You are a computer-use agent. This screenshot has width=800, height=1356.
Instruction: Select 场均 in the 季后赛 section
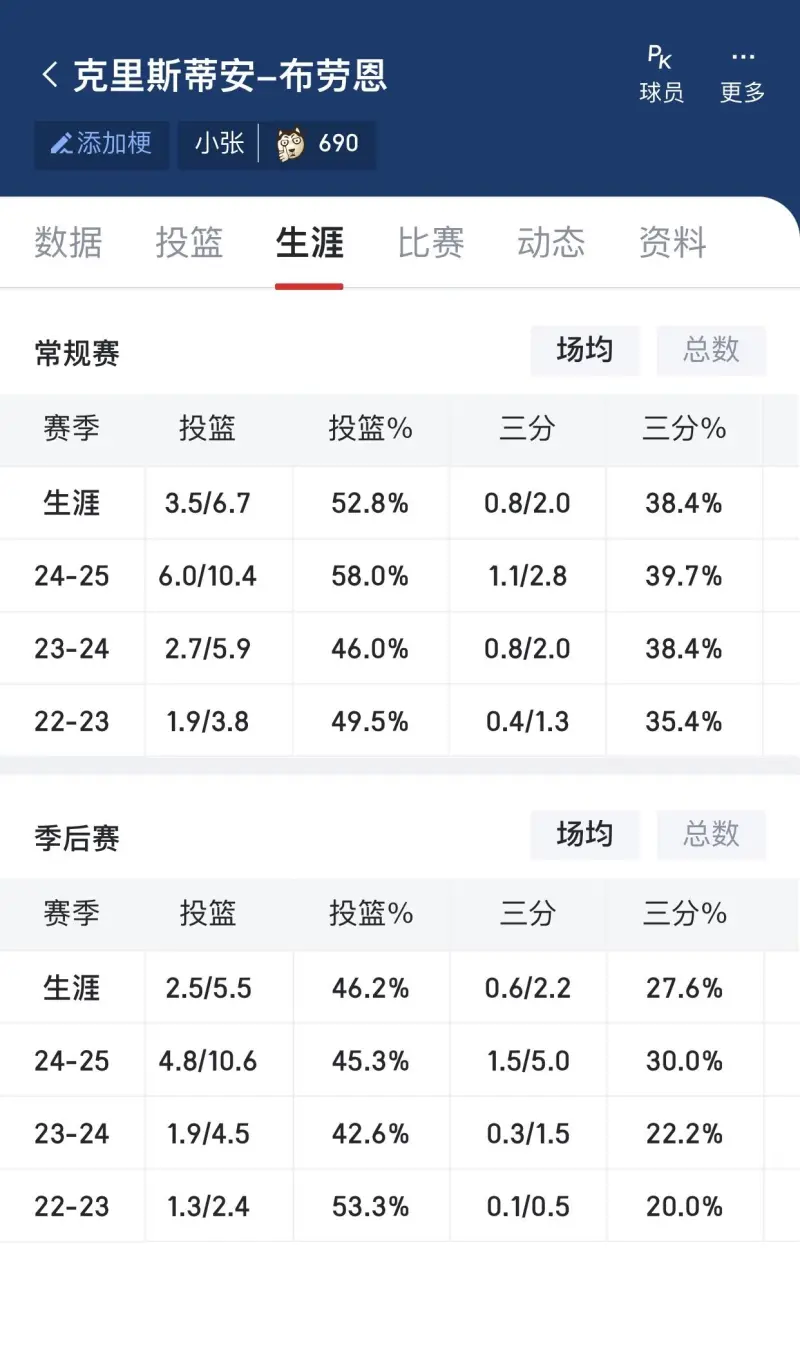tap(585, 834)
